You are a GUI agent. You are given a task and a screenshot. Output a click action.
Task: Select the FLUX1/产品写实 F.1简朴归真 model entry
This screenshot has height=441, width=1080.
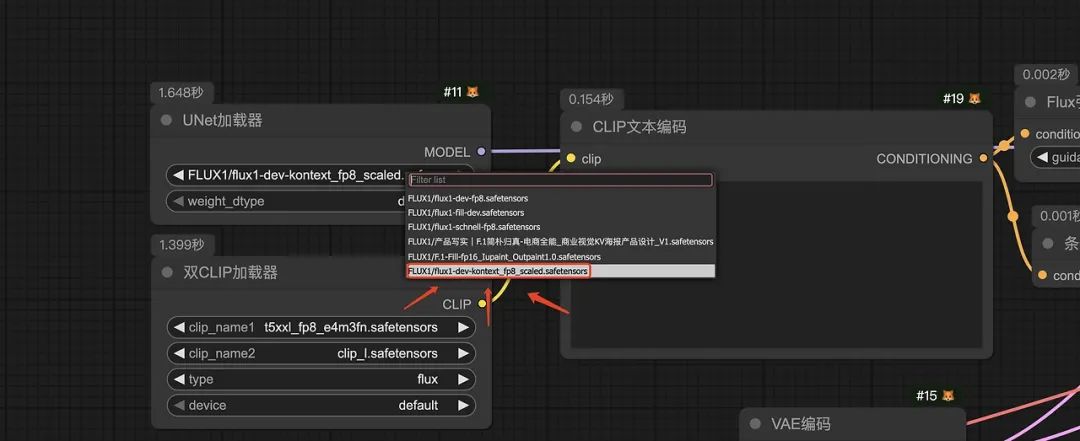[x=560, y=242]
